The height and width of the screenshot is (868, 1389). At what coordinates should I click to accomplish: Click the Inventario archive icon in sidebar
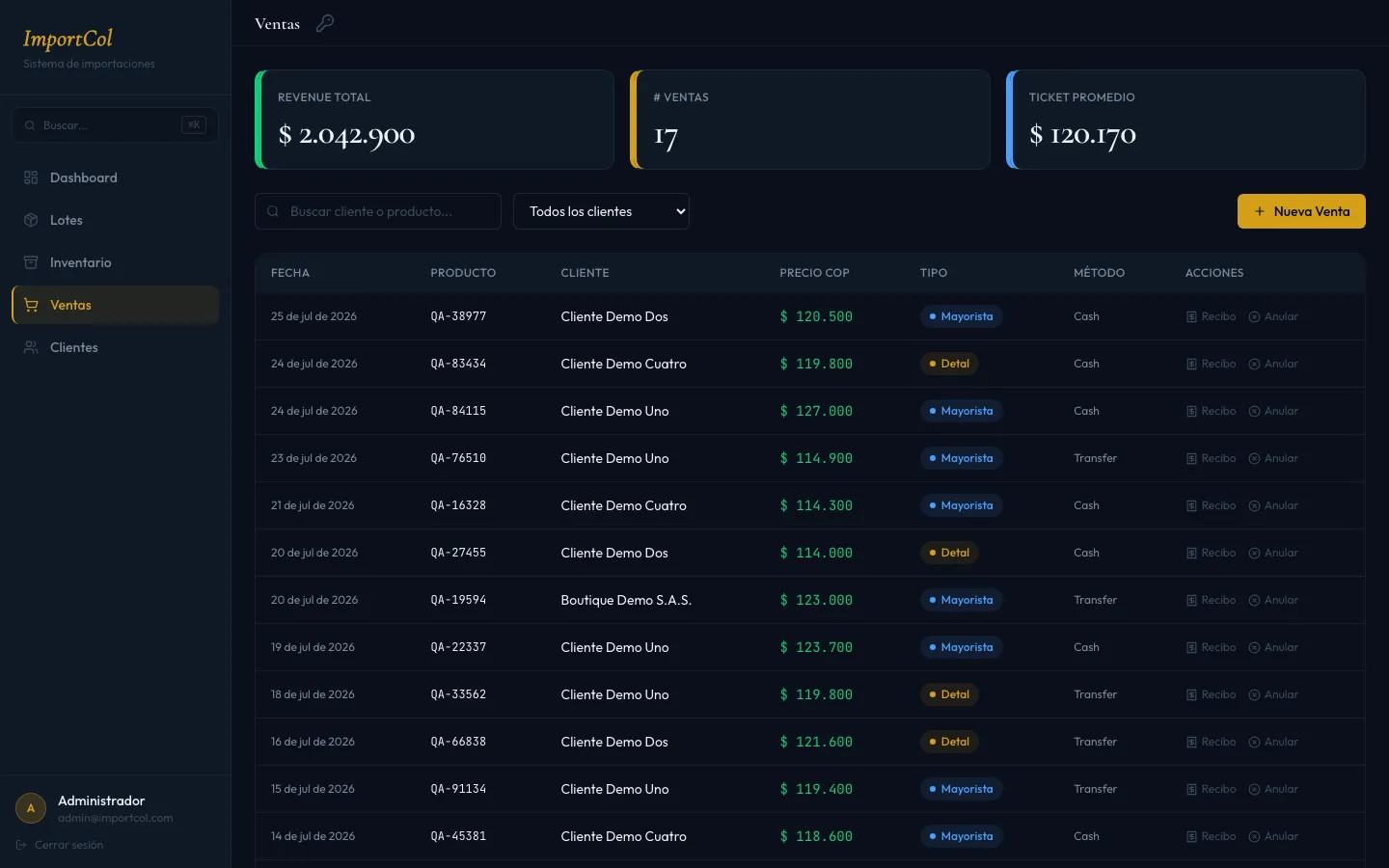tap(31, 262)
